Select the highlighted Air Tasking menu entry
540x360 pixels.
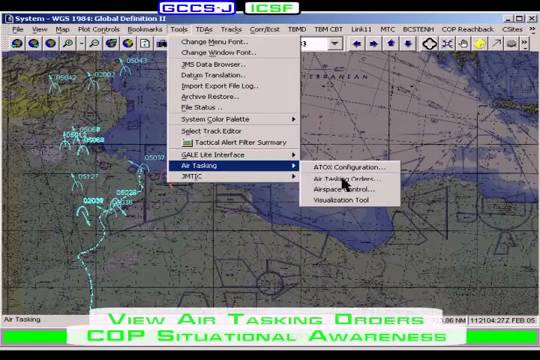pos(234,166)
